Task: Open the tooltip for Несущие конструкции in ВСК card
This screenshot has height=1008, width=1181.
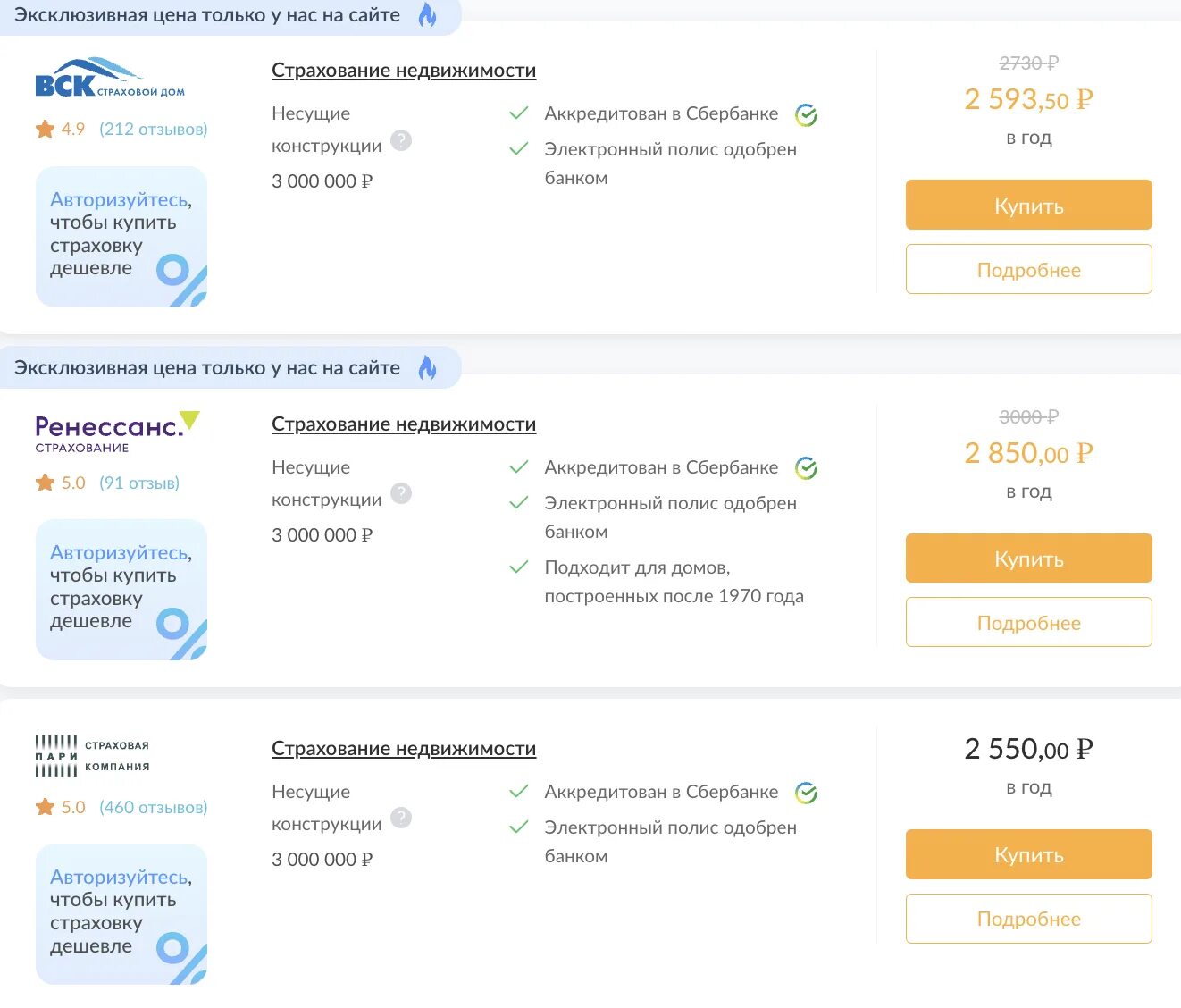Action: [400, 140]
